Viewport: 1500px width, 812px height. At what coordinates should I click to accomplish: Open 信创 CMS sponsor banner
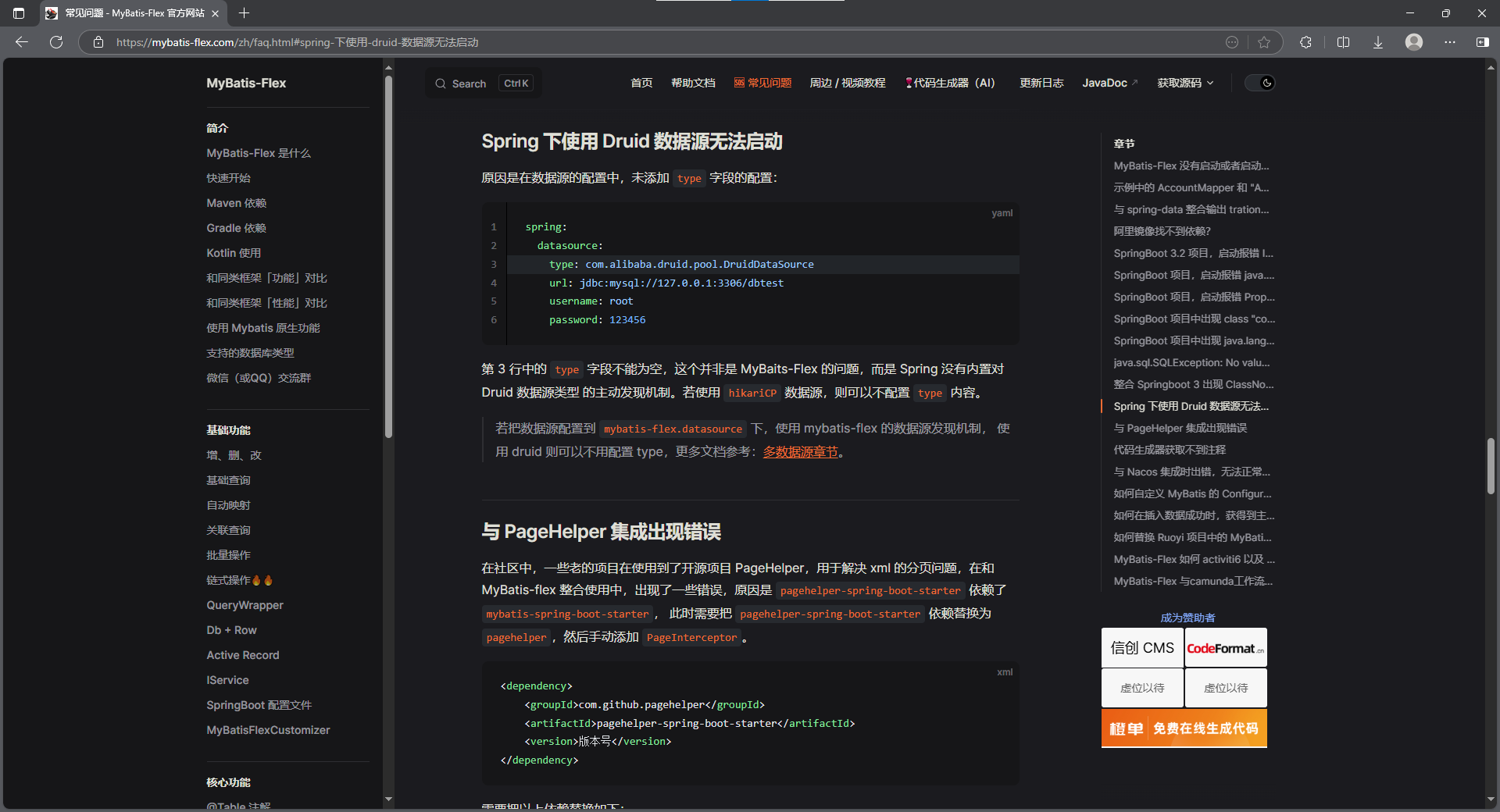(1142, 648)
